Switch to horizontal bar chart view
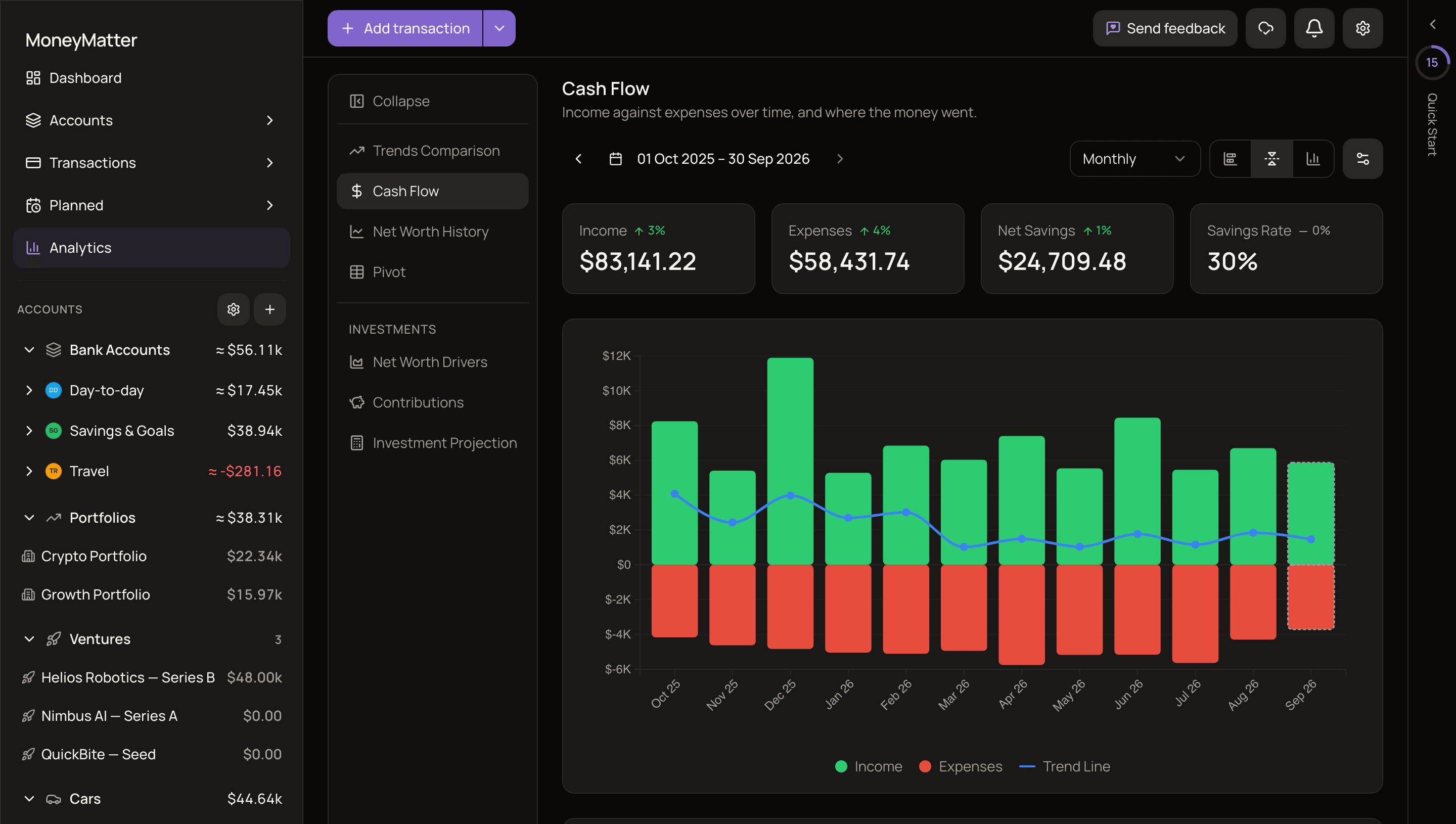Image resolution: width=1456 pixels, height=824 pixels. point(1230,158)
